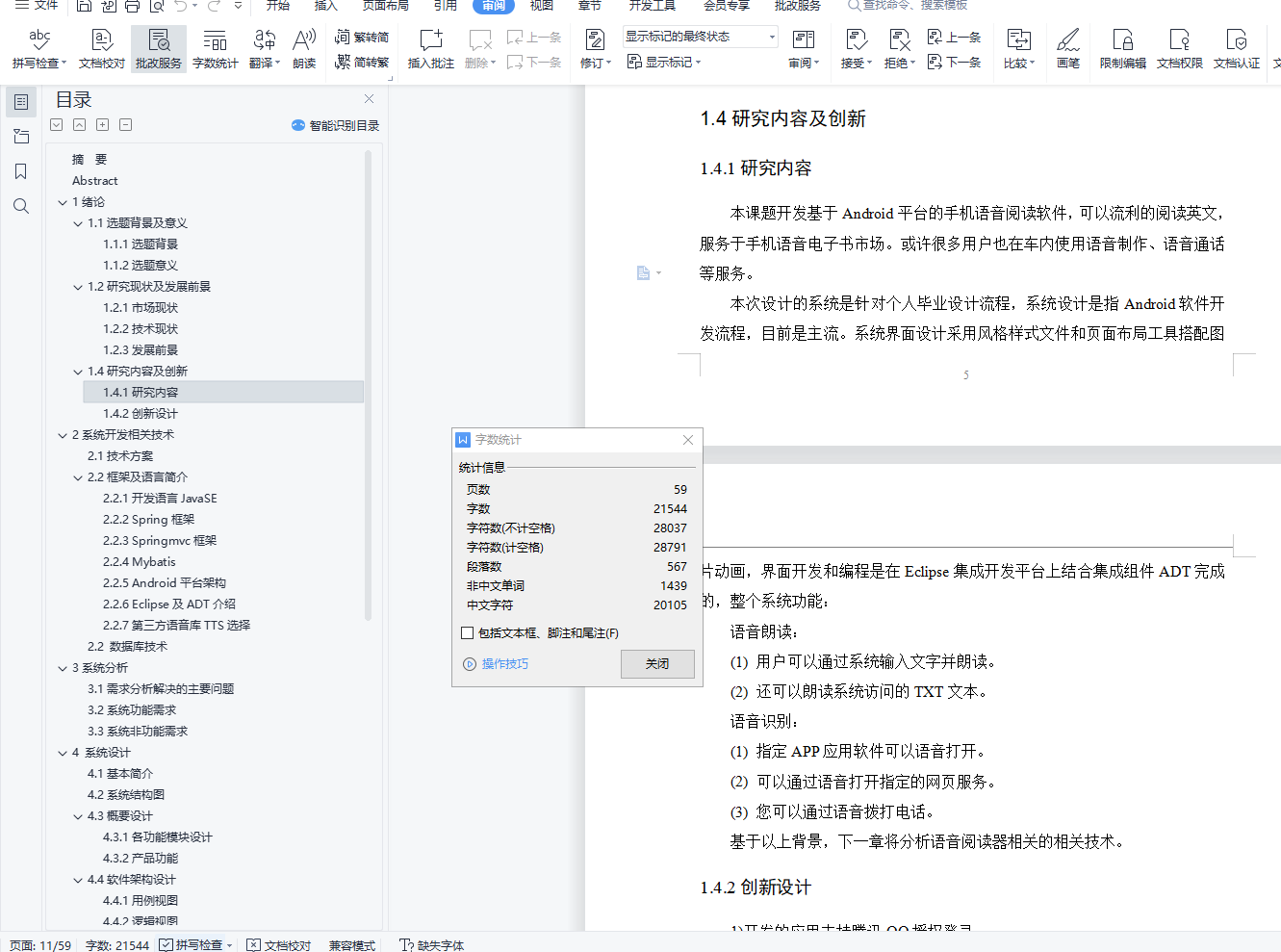Image resolution: width=1281 pixels, height=952 pixels.
Task: Jump to 2.2.2 Spring 框架 in outline
Action: pyautogui.click(x=148, y=520)
